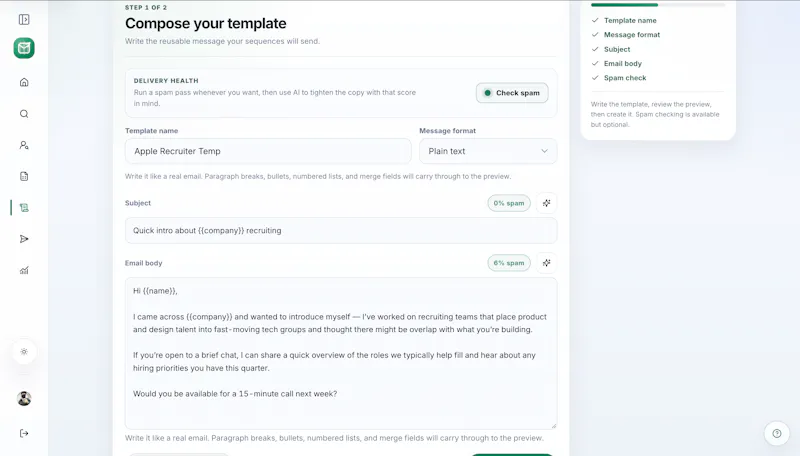The image size is (800, 456).
Task: Click AI sparkle icon beside Subject
Action: pyautogui.click(x=546, y=203)
